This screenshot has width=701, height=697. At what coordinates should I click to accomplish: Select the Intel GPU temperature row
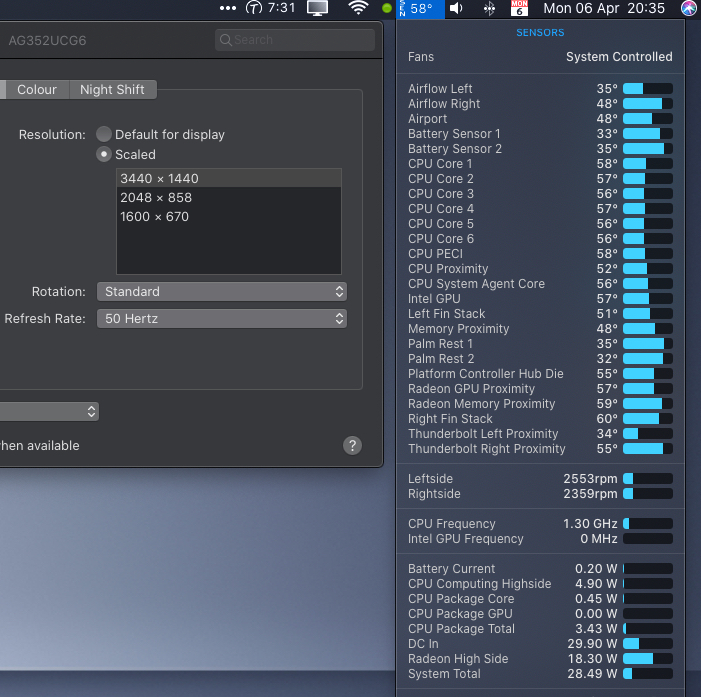(540, 299)
